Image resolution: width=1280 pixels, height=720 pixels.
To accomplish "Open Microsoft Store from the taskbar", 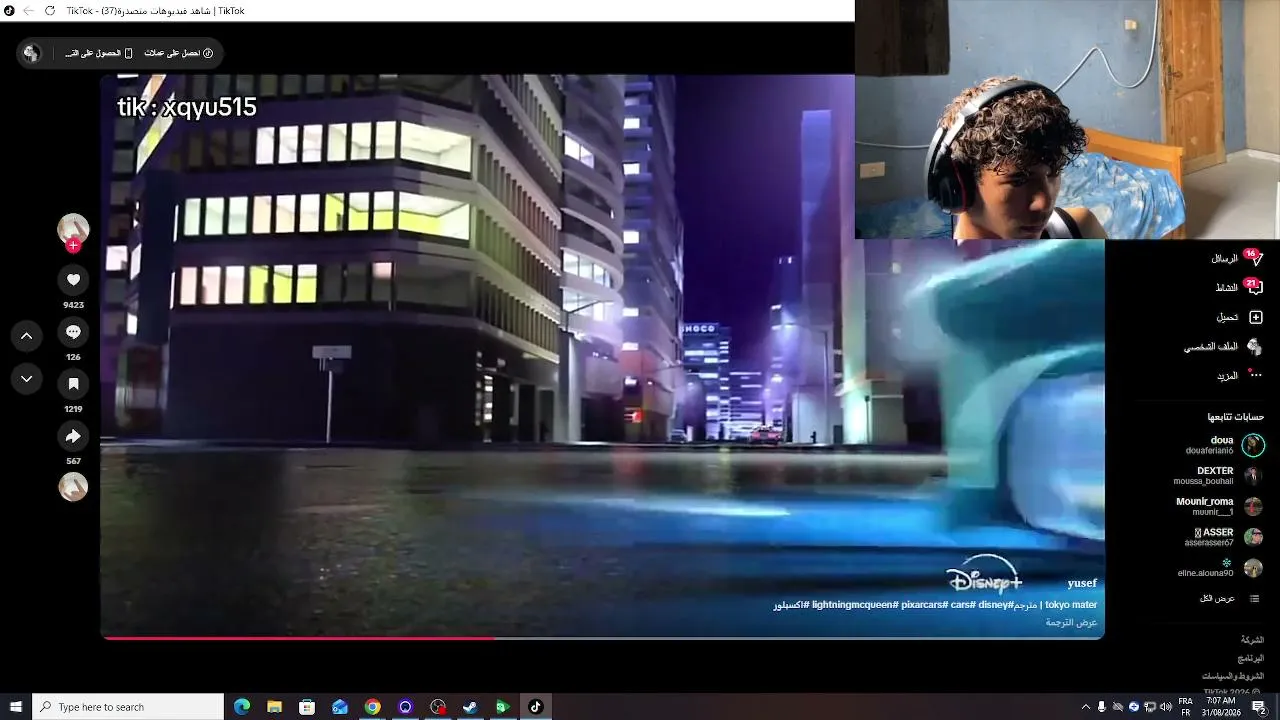I will [307, 707].
